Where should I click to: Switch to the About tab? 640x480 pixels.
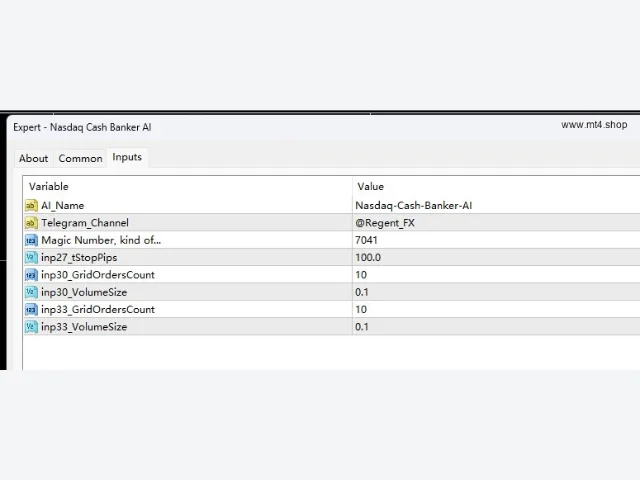[33, 158]
